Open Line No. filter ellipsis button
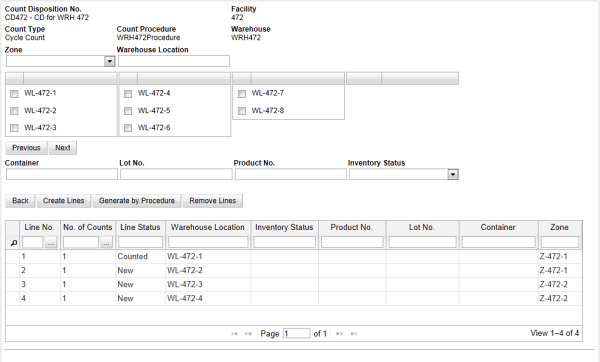The width and height of the screenshot is (600, 362). [x=51, y=242]
